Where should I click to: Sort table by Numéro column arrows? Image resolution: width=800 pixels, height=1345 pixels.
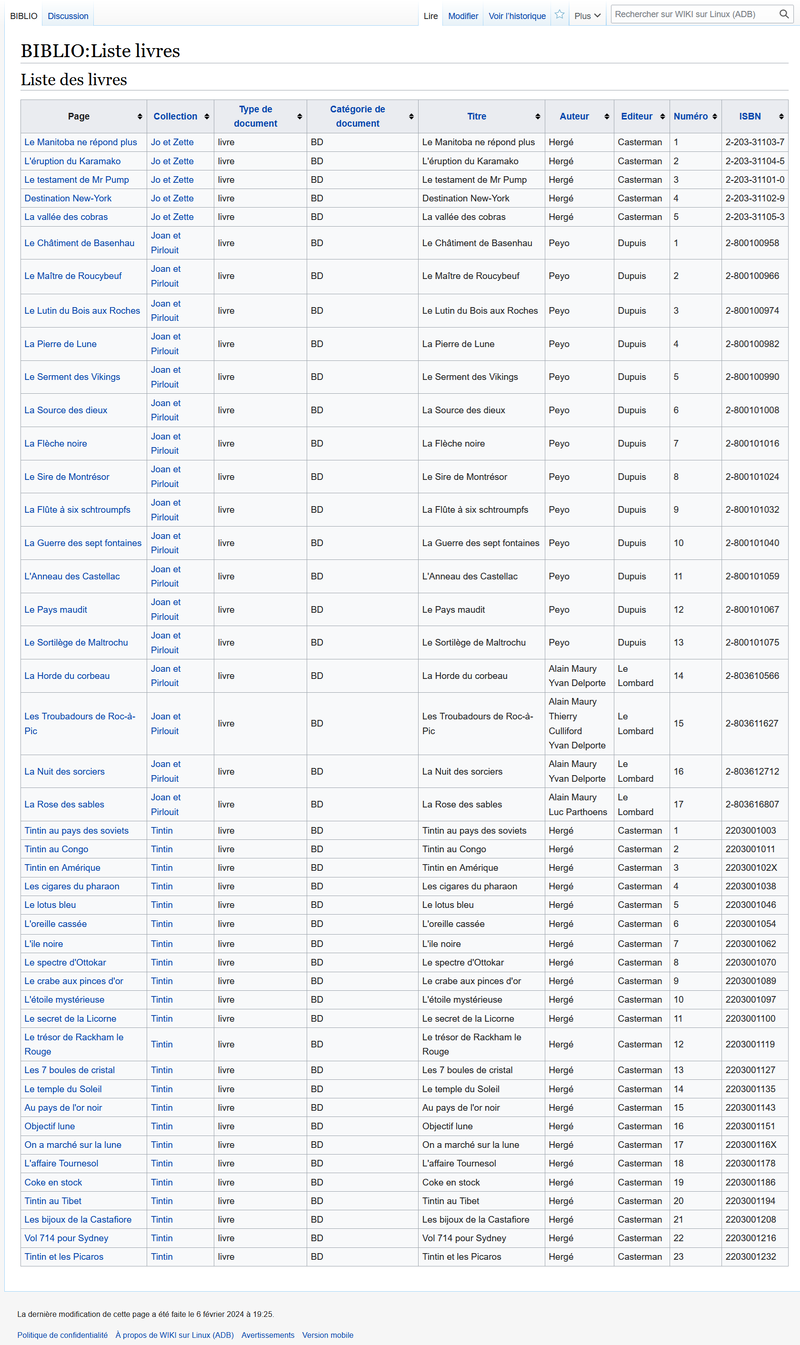click(714, 117)
